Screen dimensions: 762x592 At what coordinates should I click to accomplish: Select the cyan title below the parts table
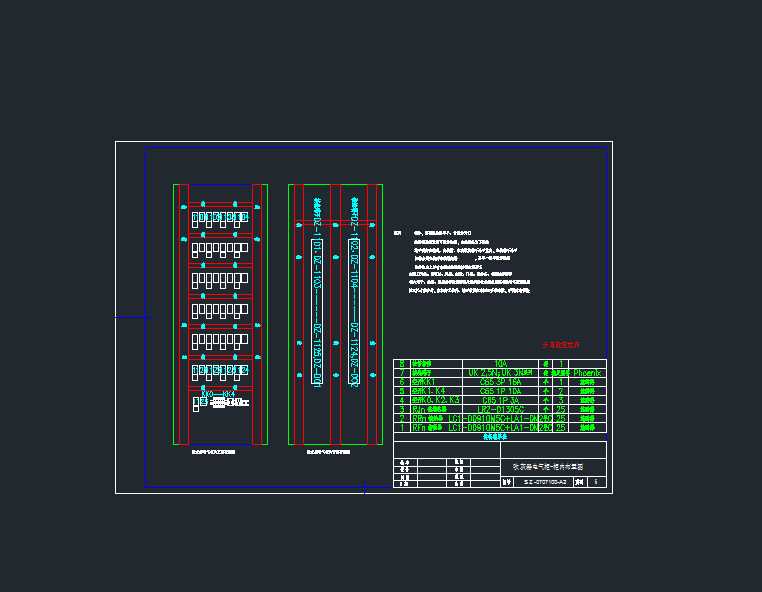495,437
